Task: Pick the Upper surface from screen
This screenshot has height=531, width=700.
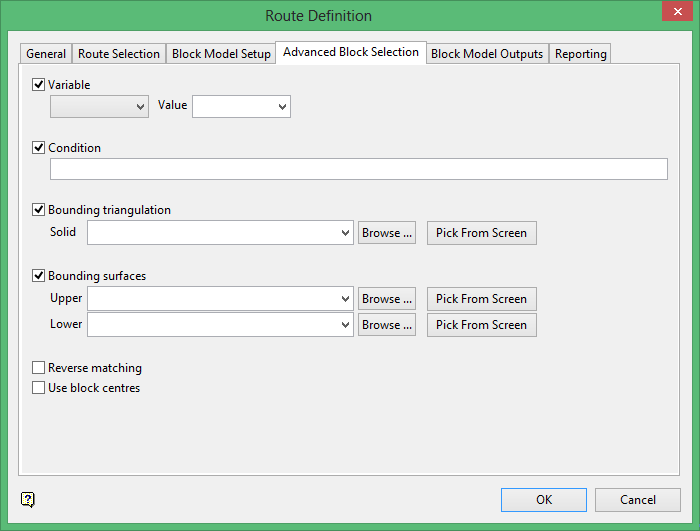Action: (x=481, y=299)
